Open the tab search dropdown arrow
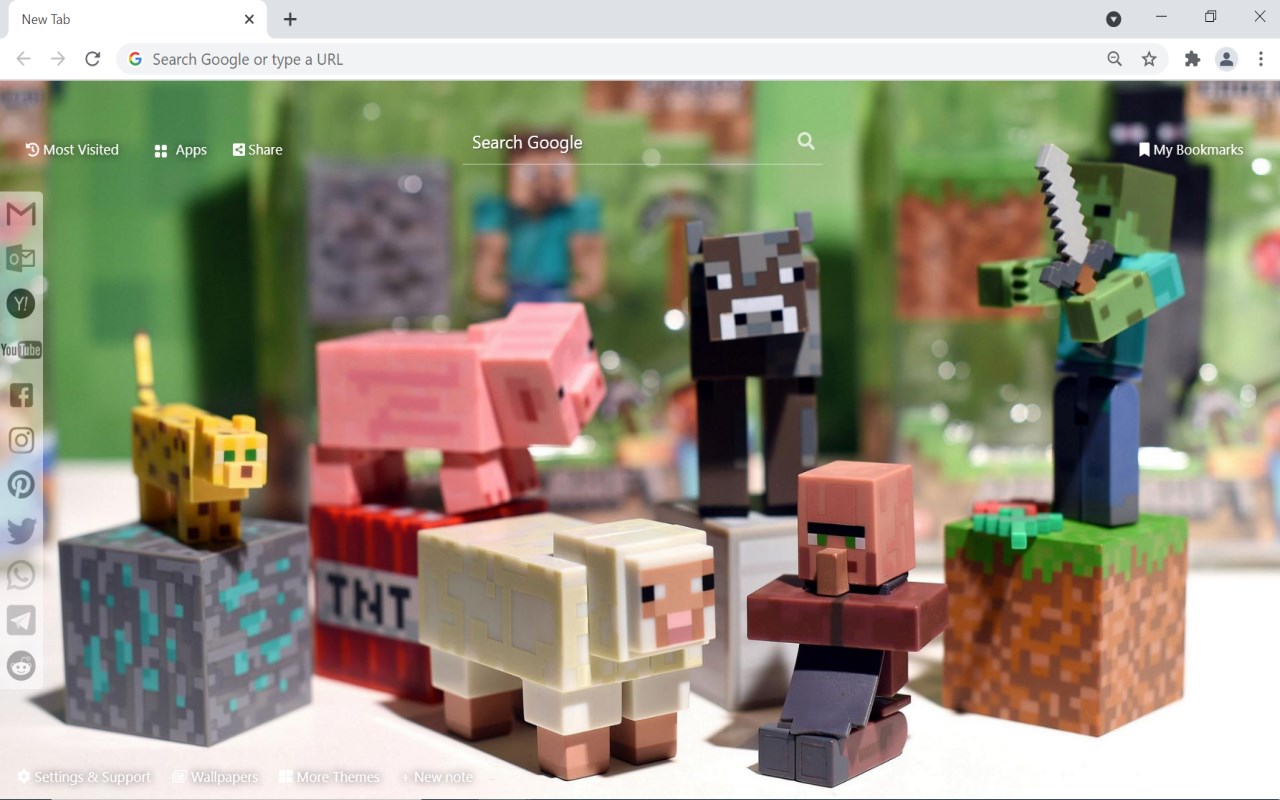Screen dimensions: 1280x800 (1113, 19)
